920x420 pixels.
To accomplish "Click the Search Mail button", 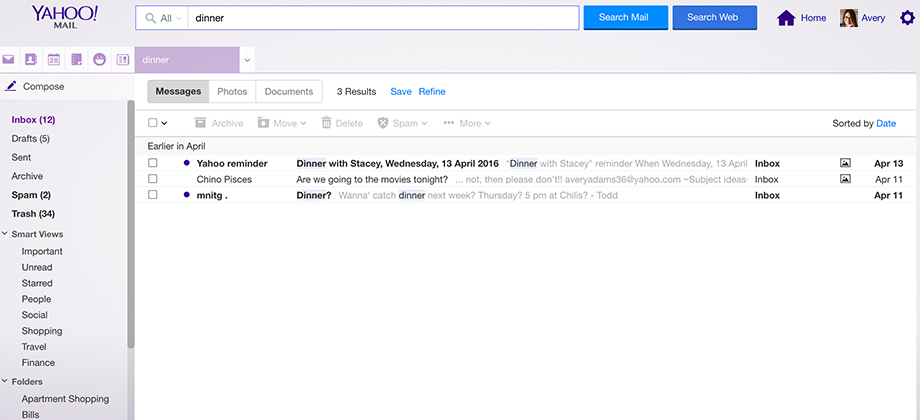I will (x=625, y=18).
